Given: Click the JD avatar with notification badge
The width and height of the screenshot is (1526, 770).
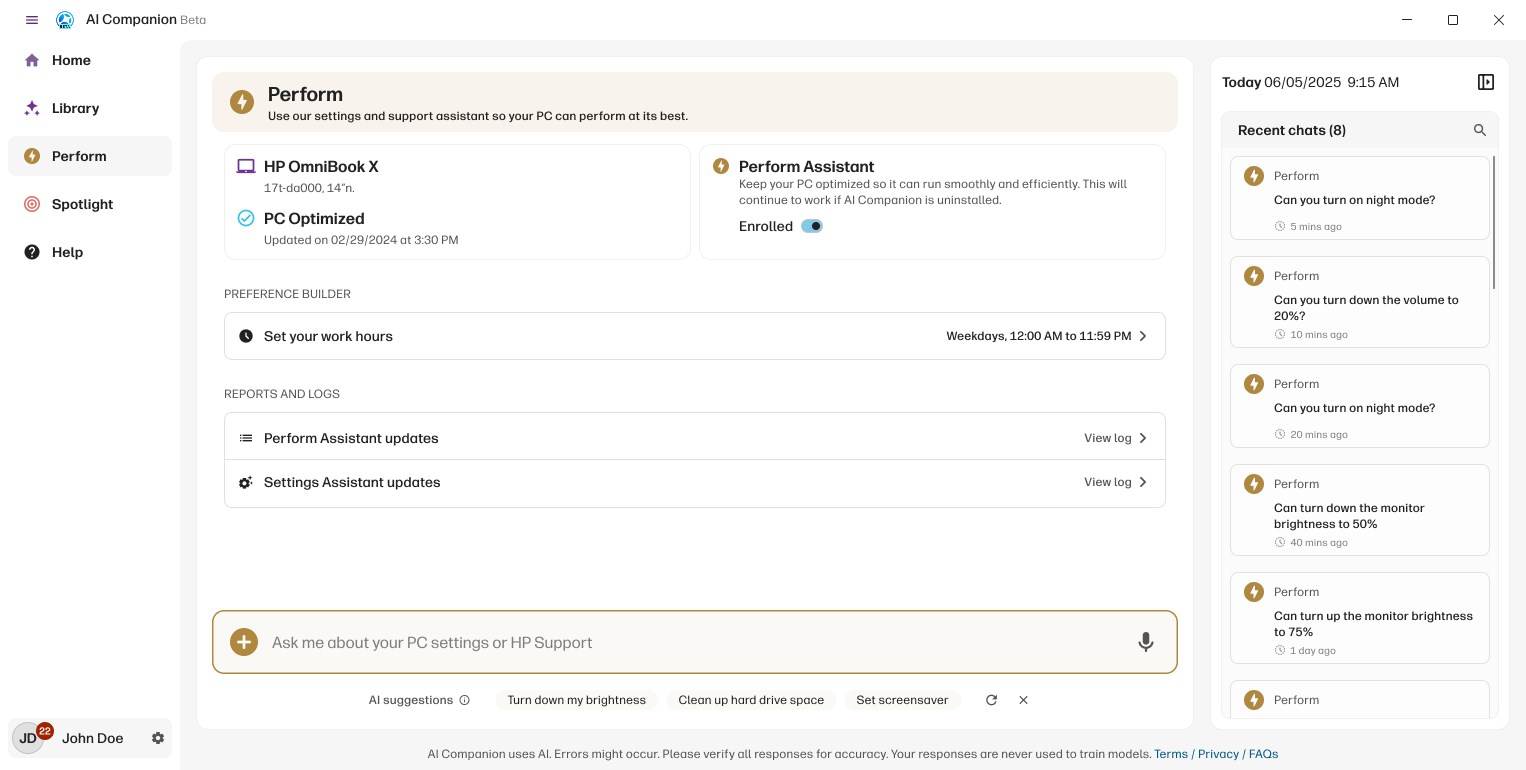Looking at the screenshot, I should [30, 737].
